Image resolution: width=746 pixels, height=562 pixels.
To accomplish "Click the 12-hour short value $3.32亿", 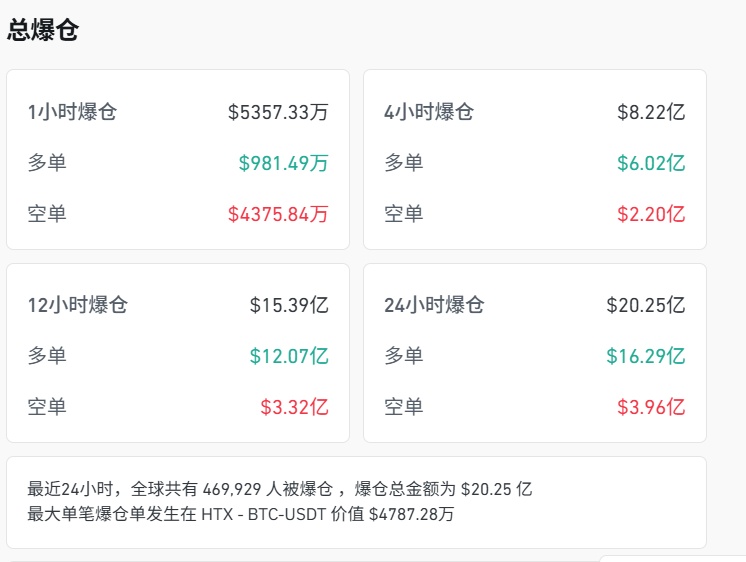I will (x=294, y=407).
